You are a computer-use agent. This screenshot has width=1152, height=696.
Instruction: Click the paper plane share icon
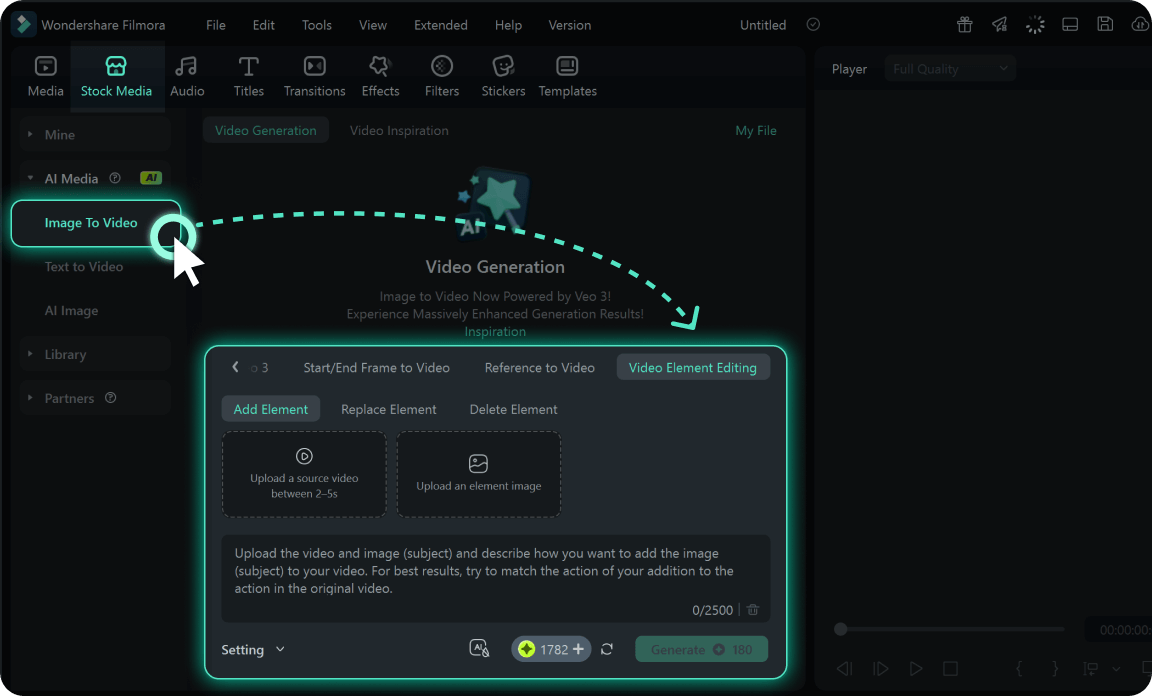point(999,24)
